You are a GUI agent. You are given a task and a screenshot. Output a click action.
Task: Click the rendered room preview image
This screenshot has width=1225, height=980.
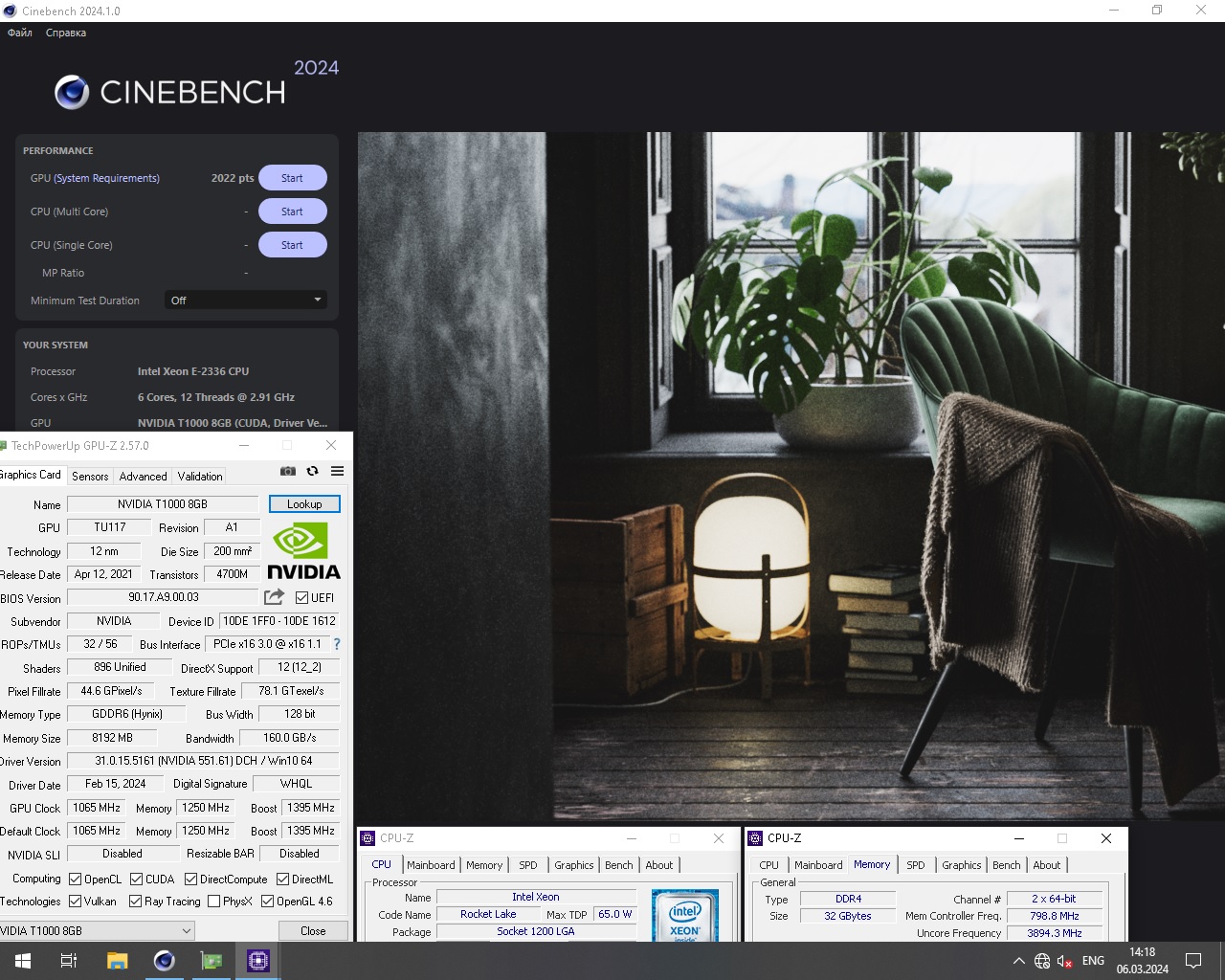click(791, 476)
